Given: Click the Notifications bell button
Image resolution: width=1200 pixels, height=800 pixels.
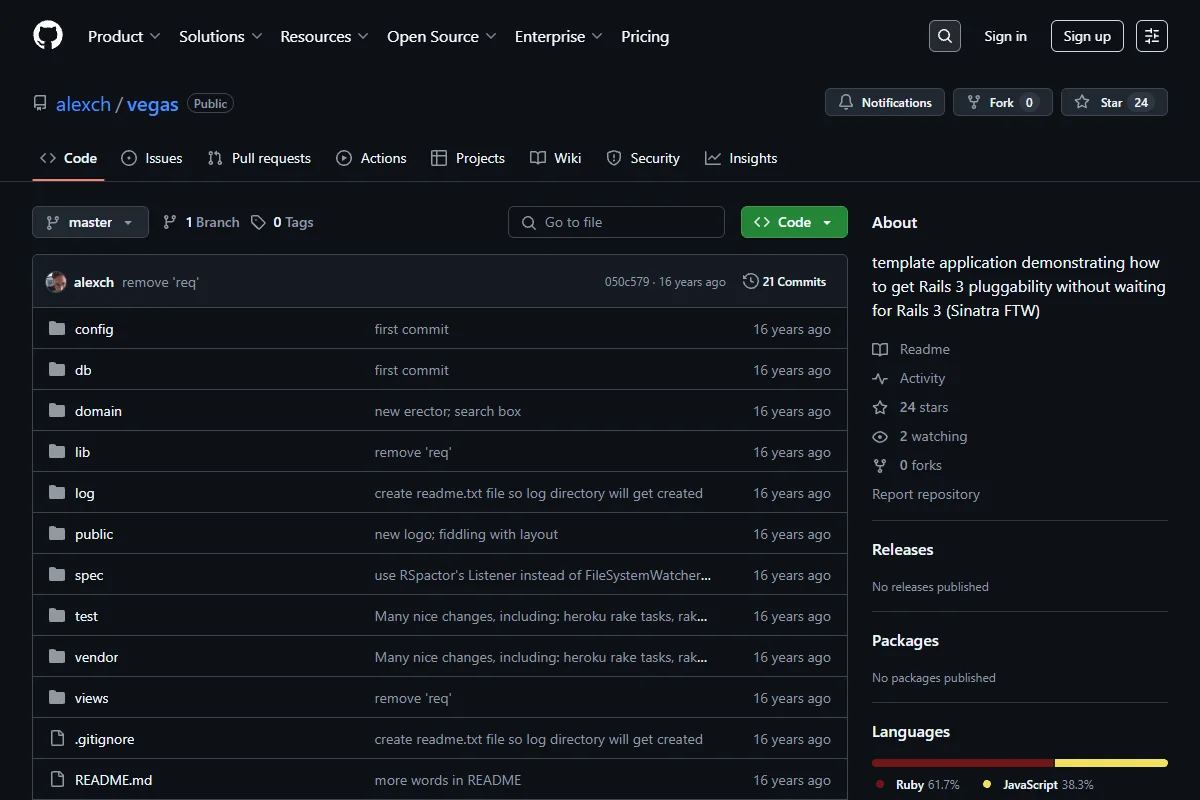Looking at the screenshot, I should point(885,102).
